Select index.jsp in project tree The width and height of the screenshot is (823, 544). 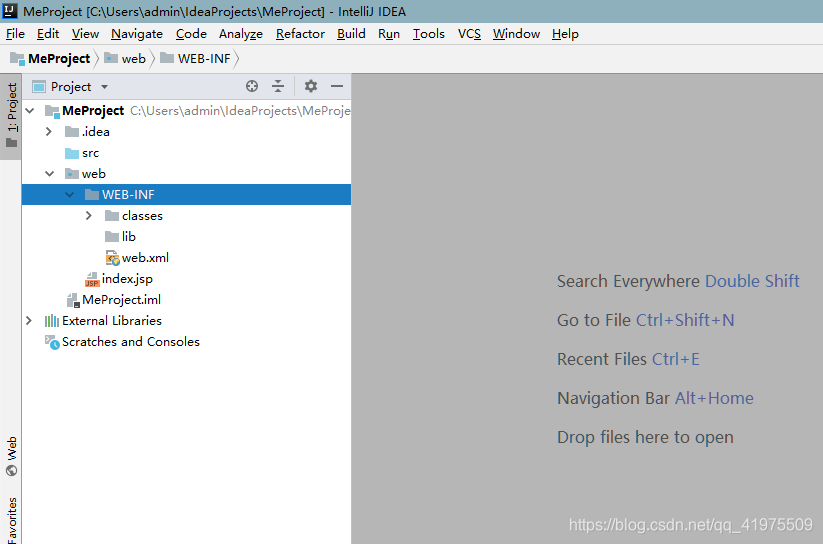(x=186, y=279)
